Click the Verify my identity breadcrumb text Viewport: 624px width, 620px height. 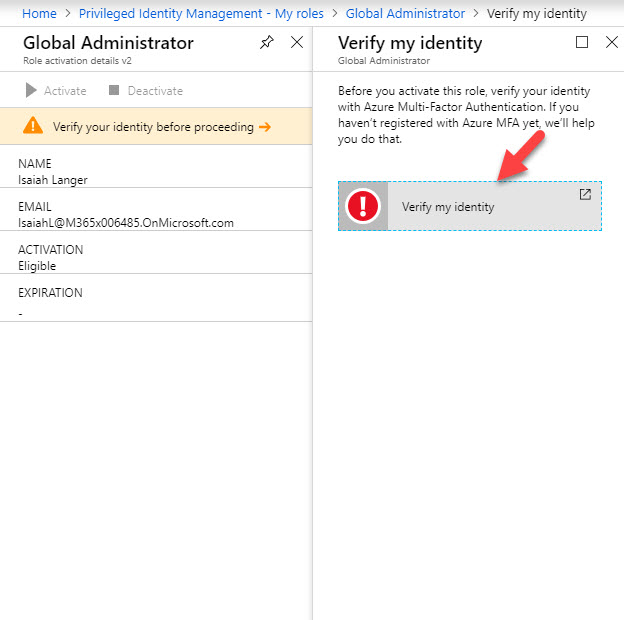point(536,14)
